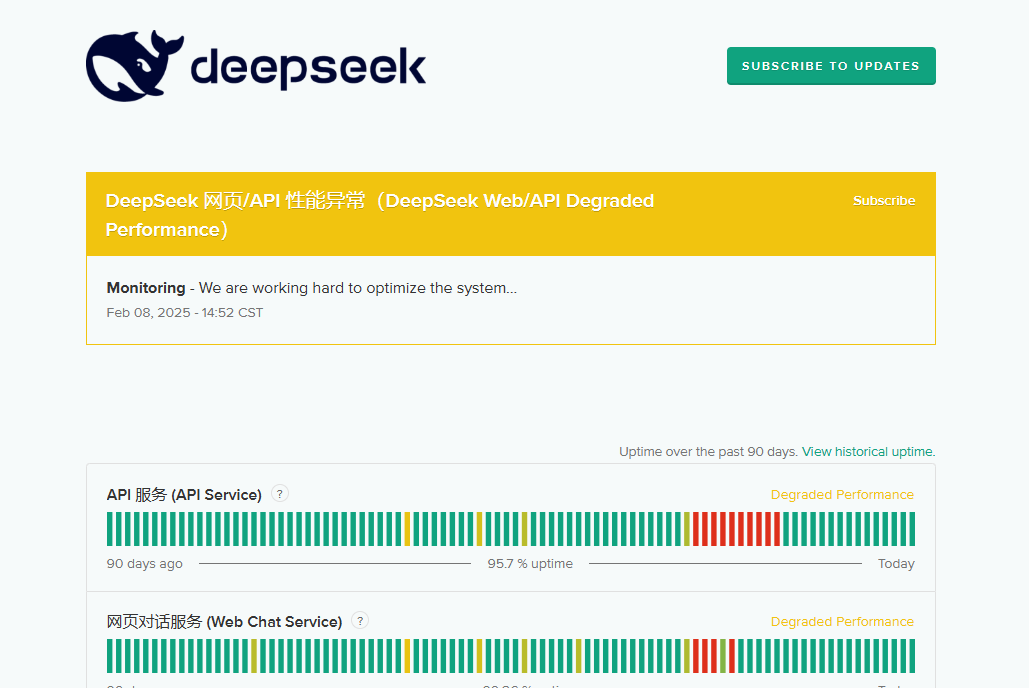
Task: Click the 95.7 % uptime text
Action: coord(530,564)
